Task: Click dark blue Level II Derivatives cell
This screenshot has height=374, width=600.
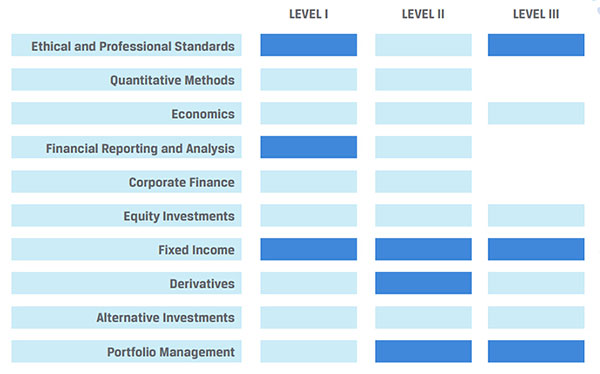Action: click(423, 283)
